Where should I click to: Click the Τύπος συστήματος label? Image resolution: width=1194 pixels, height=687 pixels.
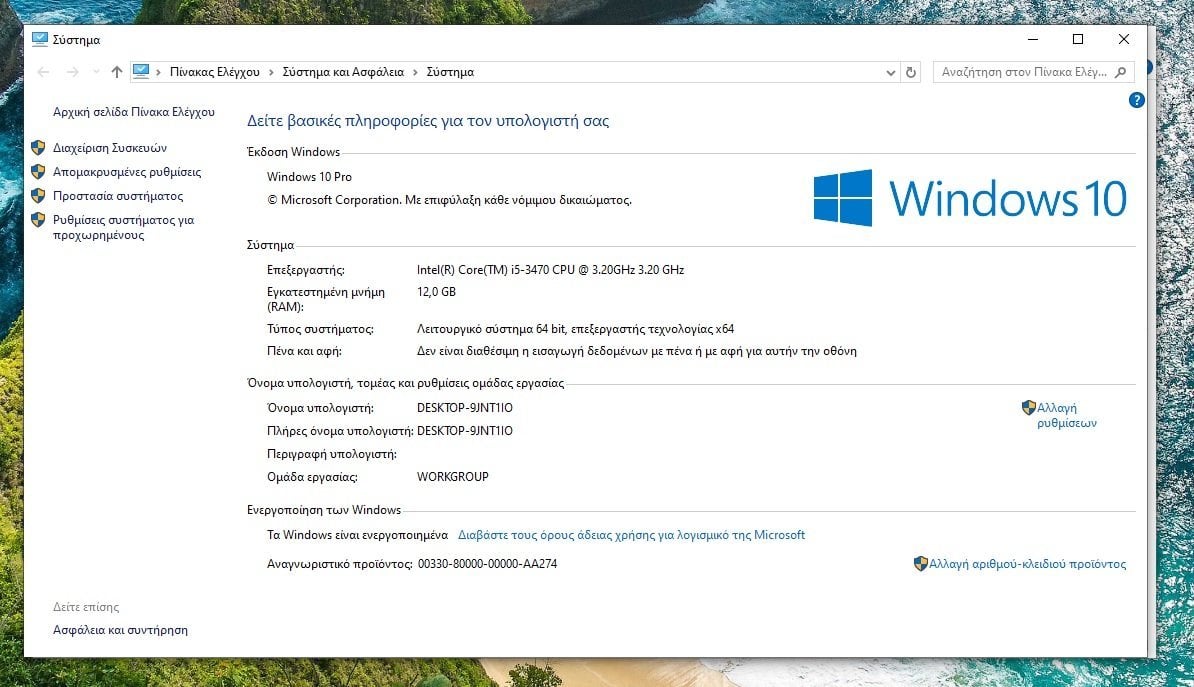coord(320,329)
